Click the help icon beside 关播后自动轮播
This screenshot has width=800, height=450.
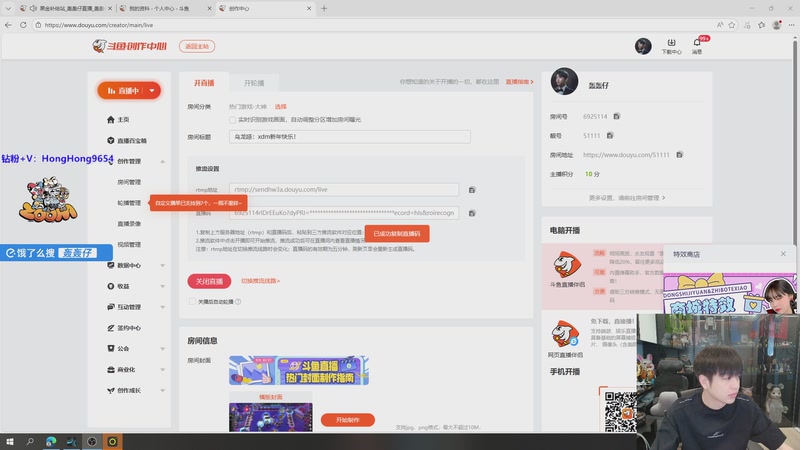pyautogui.click(x=238, y=302)
